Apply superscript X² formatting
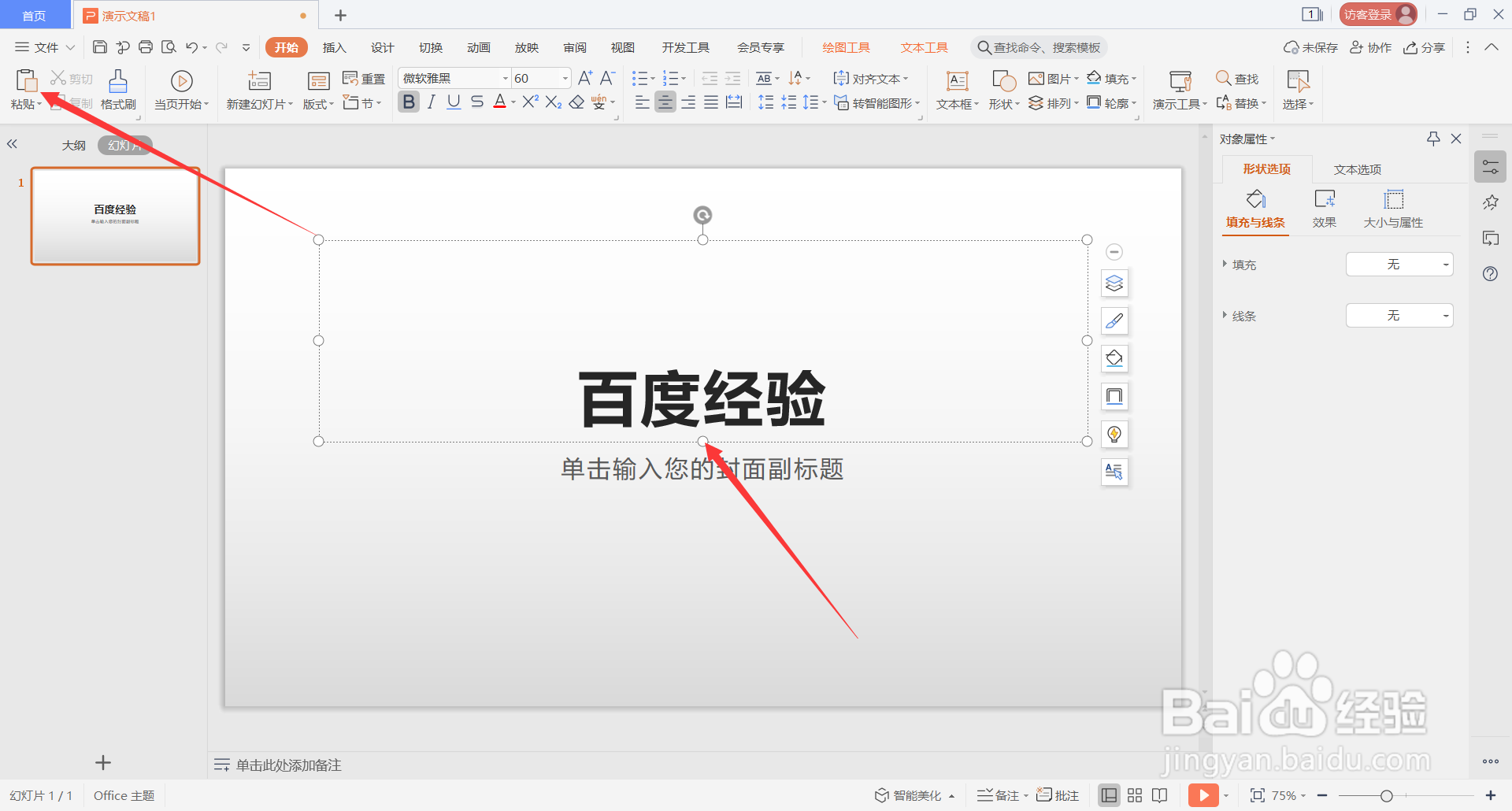The width and height of the screenshot is (1512, 811). click(x=531, y=102)
